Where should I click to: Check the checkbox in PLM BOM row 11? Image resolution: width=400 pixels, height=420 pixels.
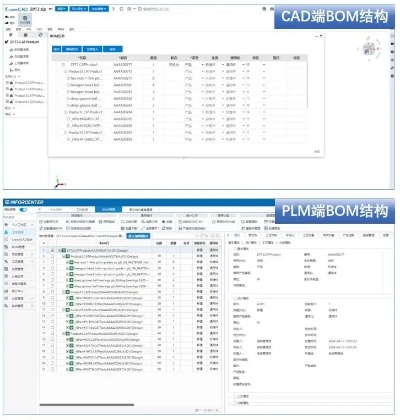(52, 309)
